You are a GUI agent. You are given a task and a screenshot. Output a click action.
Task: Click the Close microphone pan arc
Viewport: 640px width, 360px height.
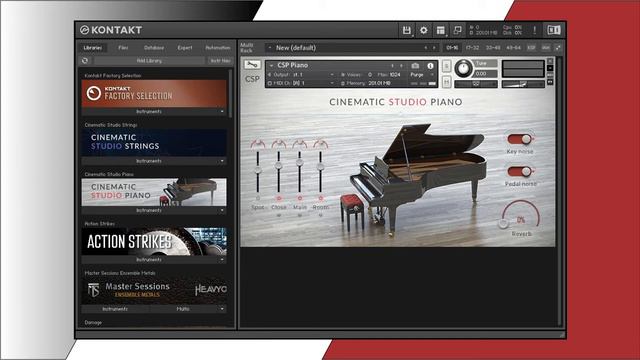279,144
